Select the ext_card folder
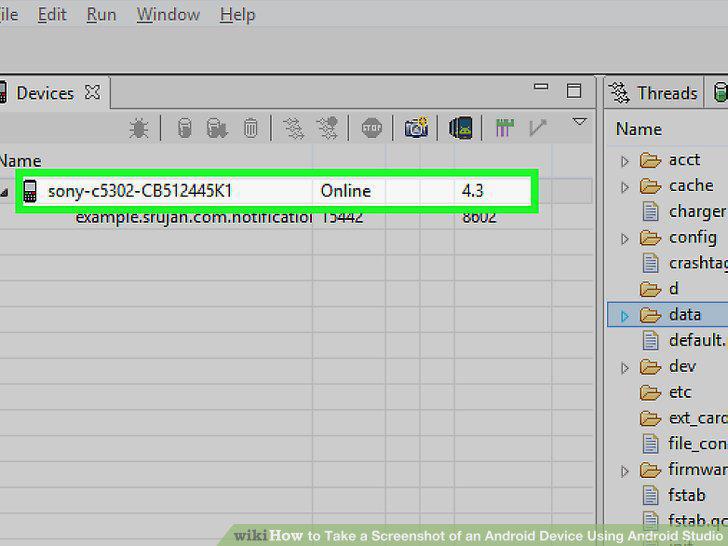728x546 pixels. [x=698, y=418]
